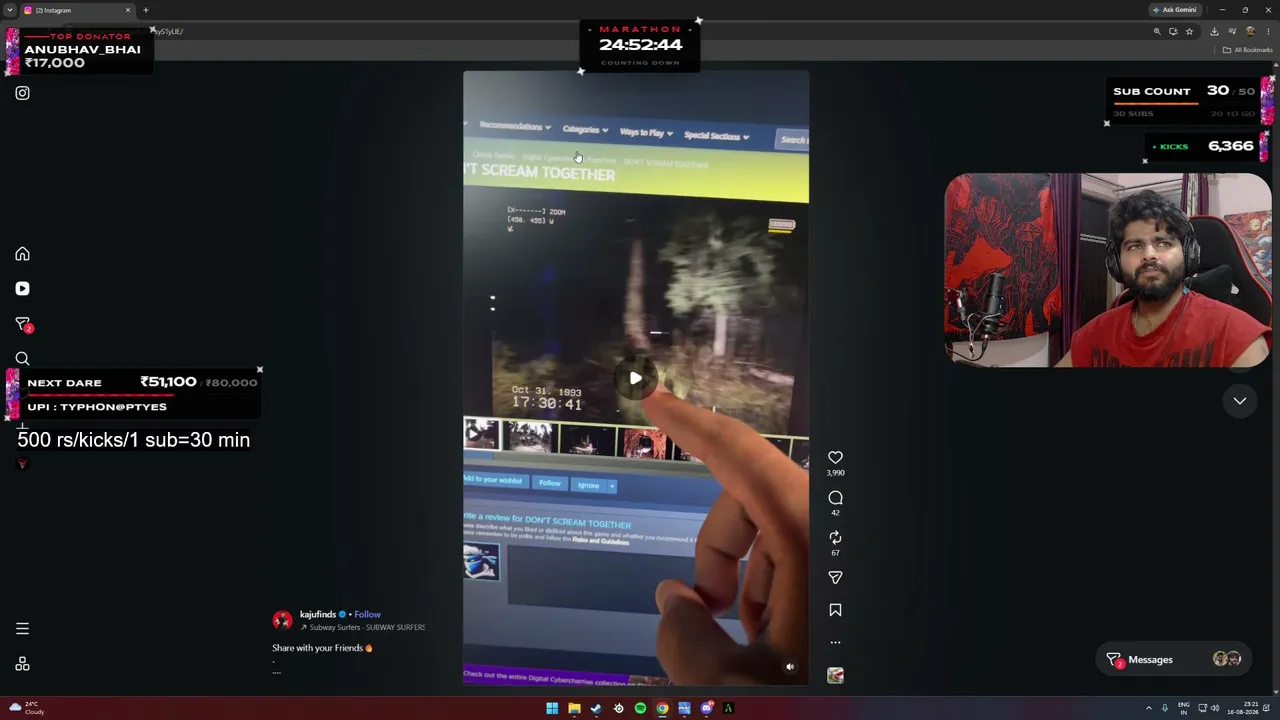The image size is (1280, 720).
Task: Like the reel with heart icon
Action: 835,457
